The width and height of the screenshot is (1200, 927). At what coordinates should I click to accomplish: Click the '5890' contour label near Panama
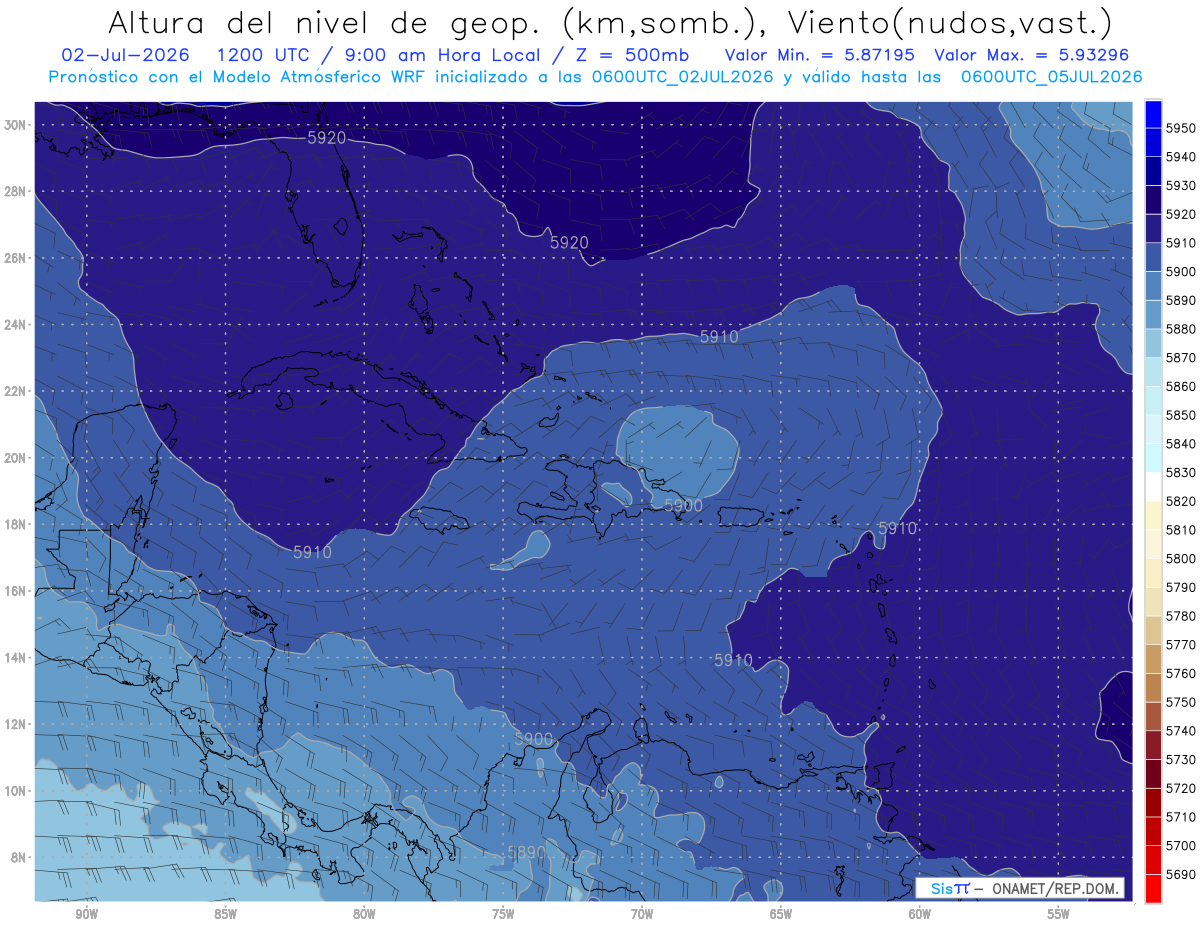(527, 852)
